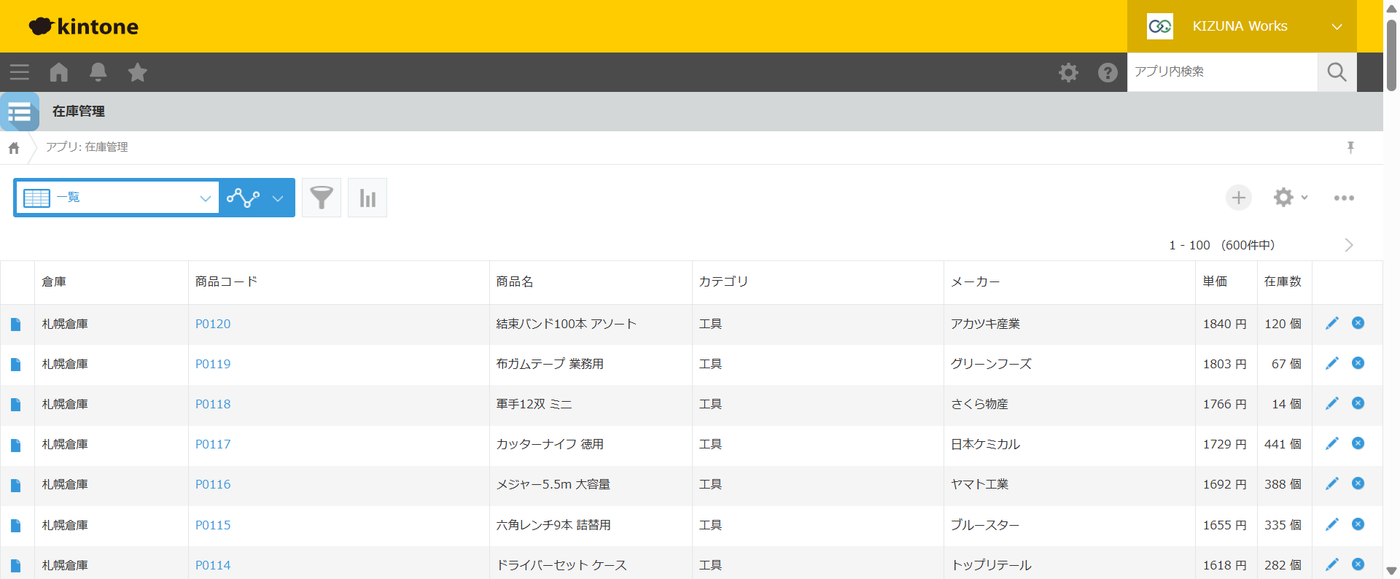Edit the P0118 record with pencil icon
1400x579 pixels.
pyautogui.click(x=1332, y=403)
